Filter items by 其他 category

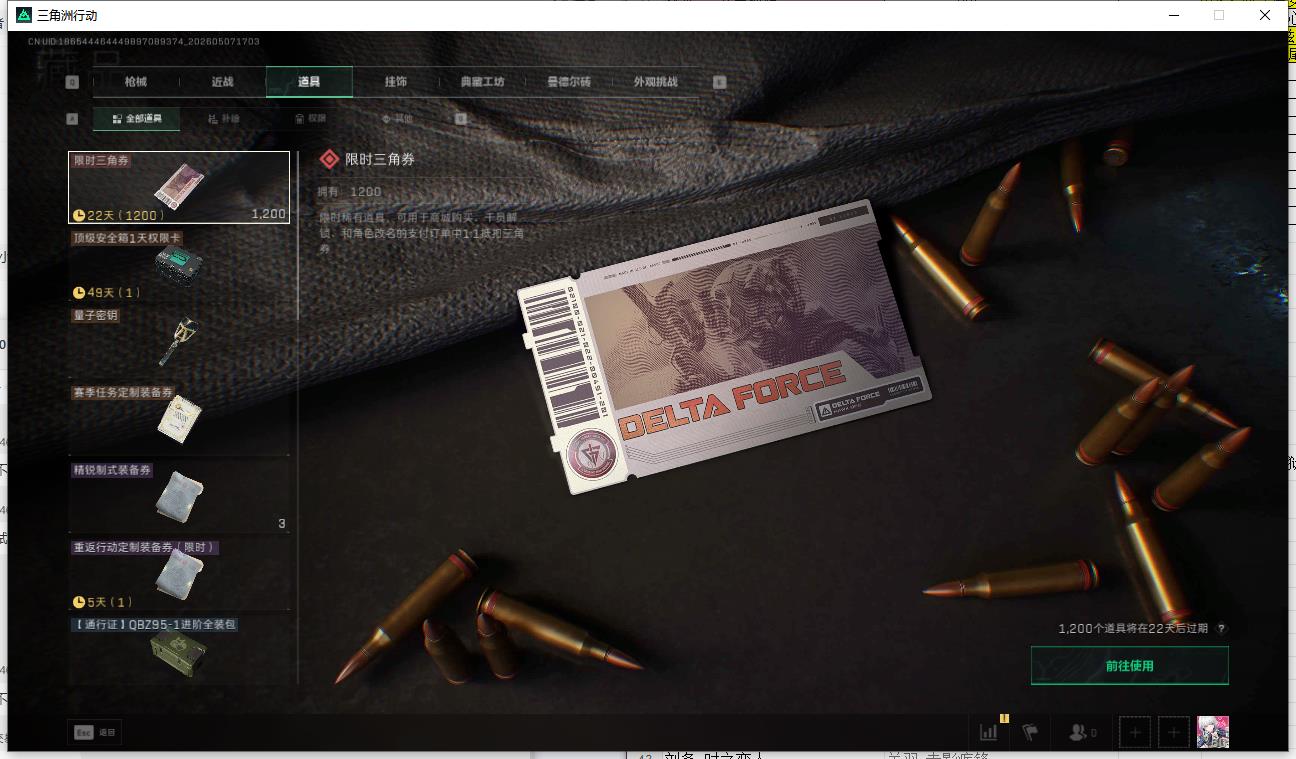pyautogui.click(x=398, y=119)
